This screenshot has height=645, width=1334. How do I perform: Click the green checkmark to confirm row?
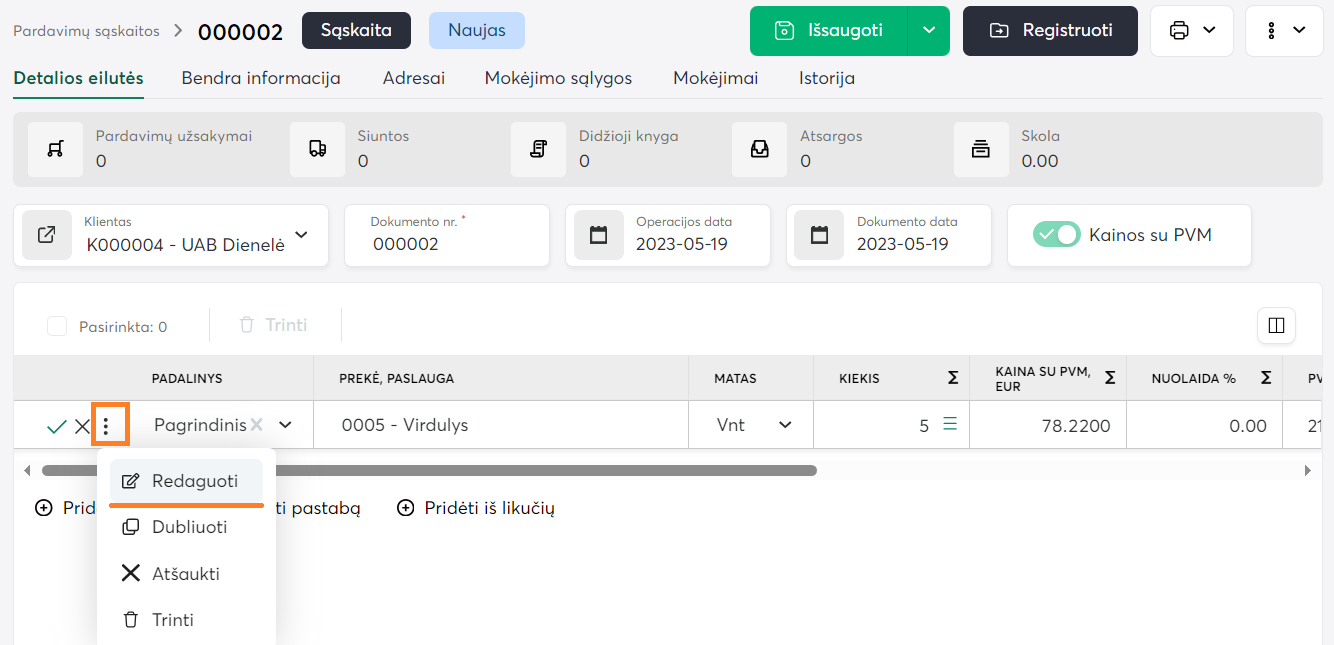pos(57,426)
